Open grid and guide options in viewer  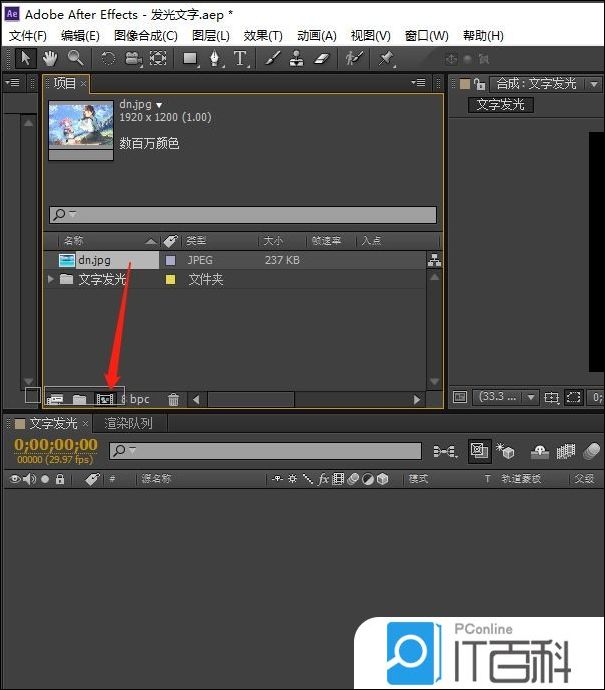tap(551, 398)
